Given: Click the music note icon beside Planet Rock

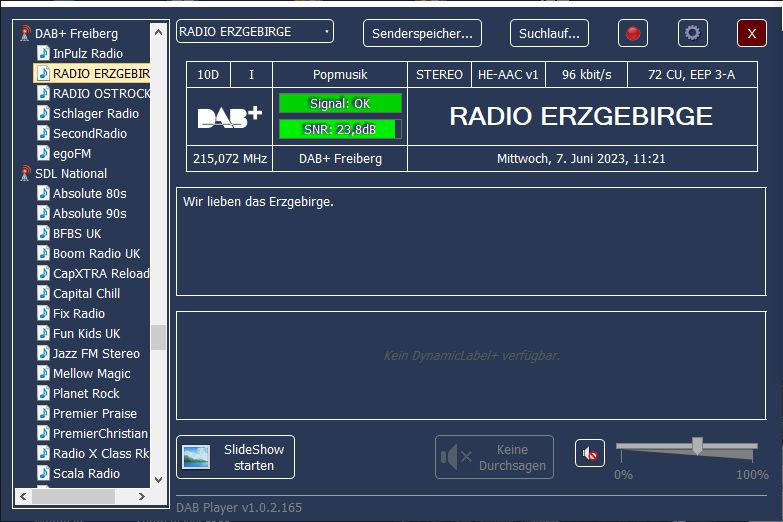Looking at the screenshot, I should 43,393.
